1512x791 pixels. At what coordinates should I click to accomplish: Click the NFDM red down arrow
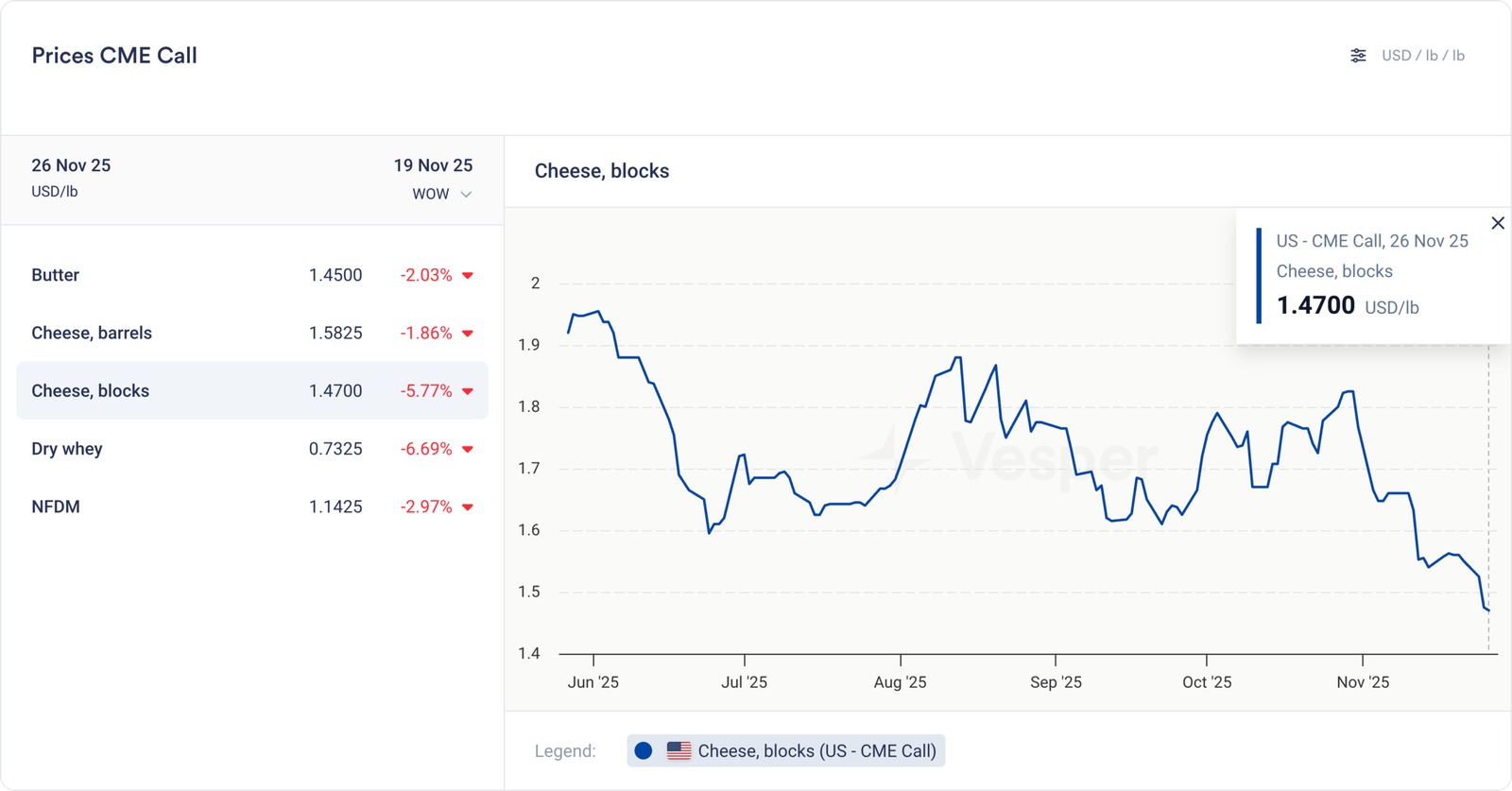(468, 507)
